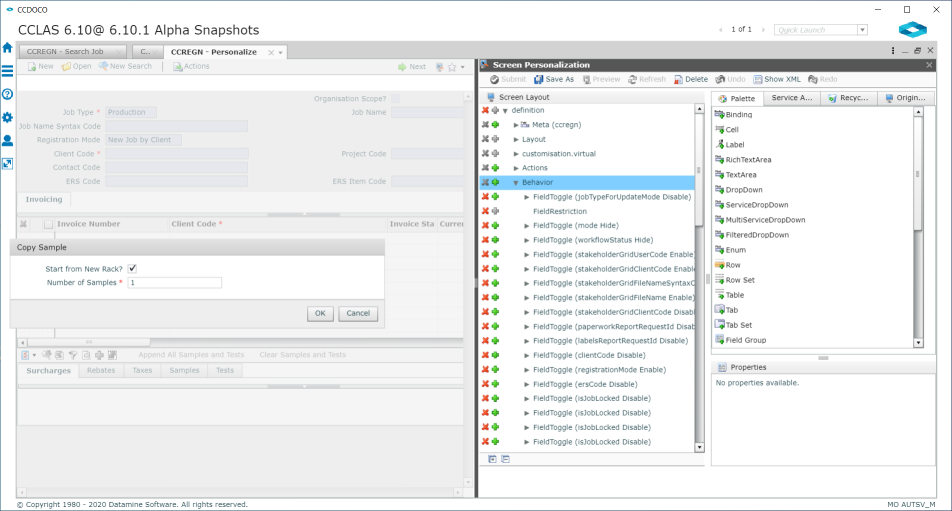952x511 pixels.
Task: Open the hamburger menu in left sidebar
Action: pyautogui.click(x=7, y=71)
